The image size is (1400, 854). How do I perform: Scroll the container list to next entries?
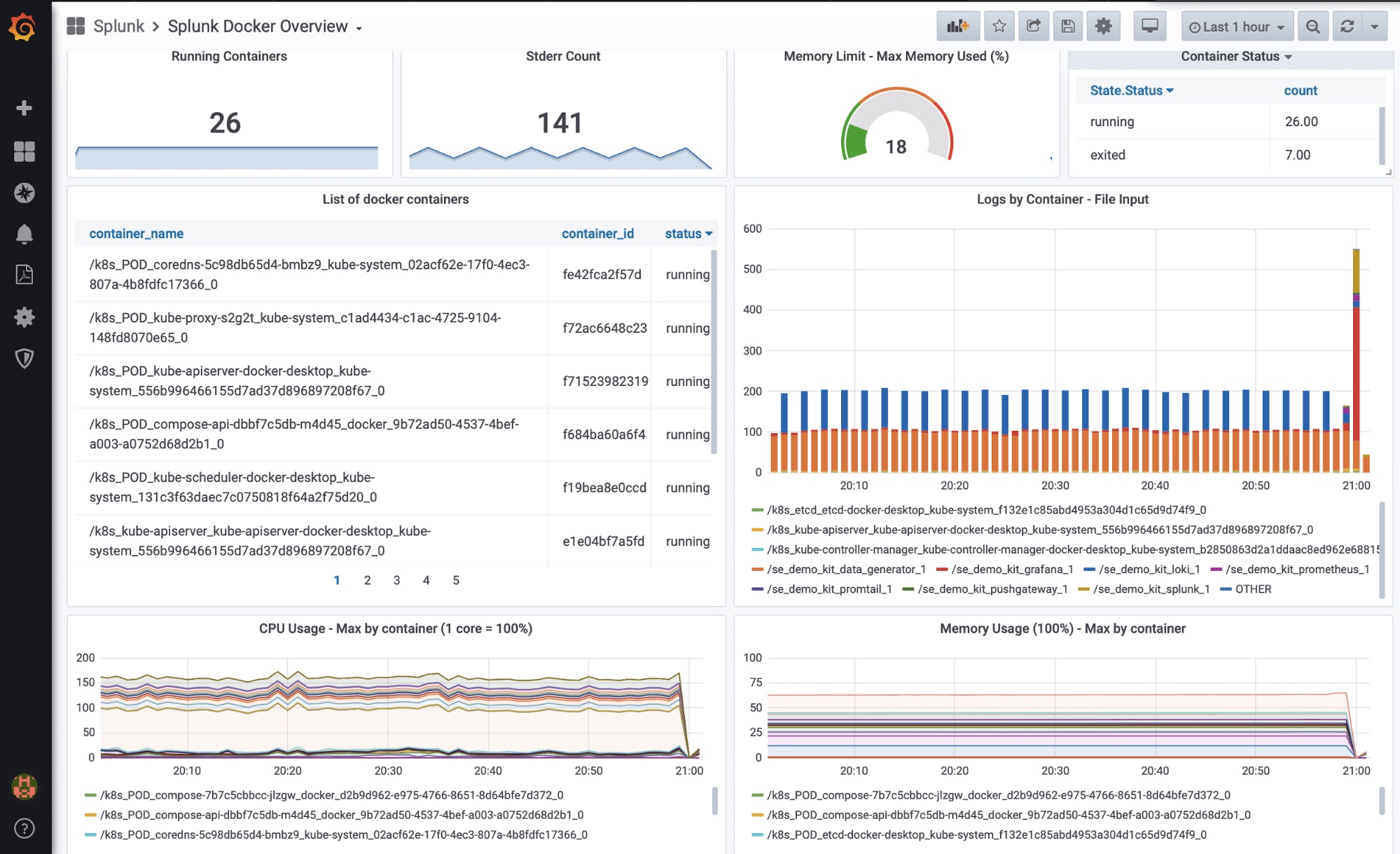click(366, 579)
